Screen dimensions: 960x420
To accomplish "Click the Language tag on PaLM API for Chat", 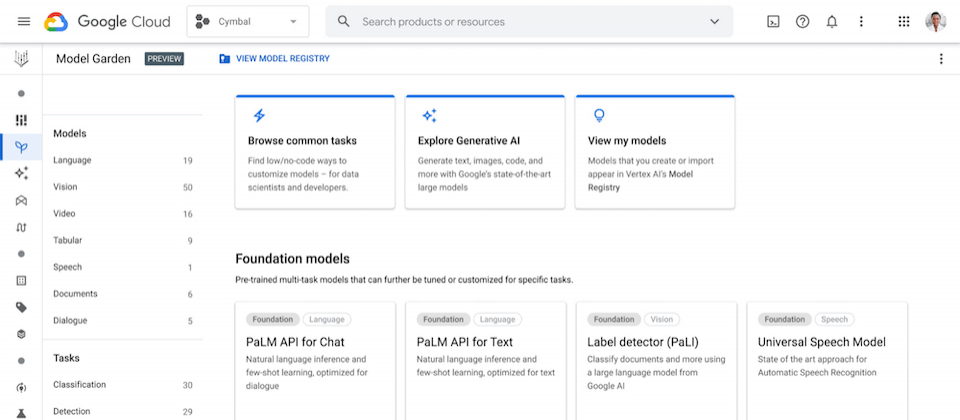I will pyautogui.click(x=327, y=320).
